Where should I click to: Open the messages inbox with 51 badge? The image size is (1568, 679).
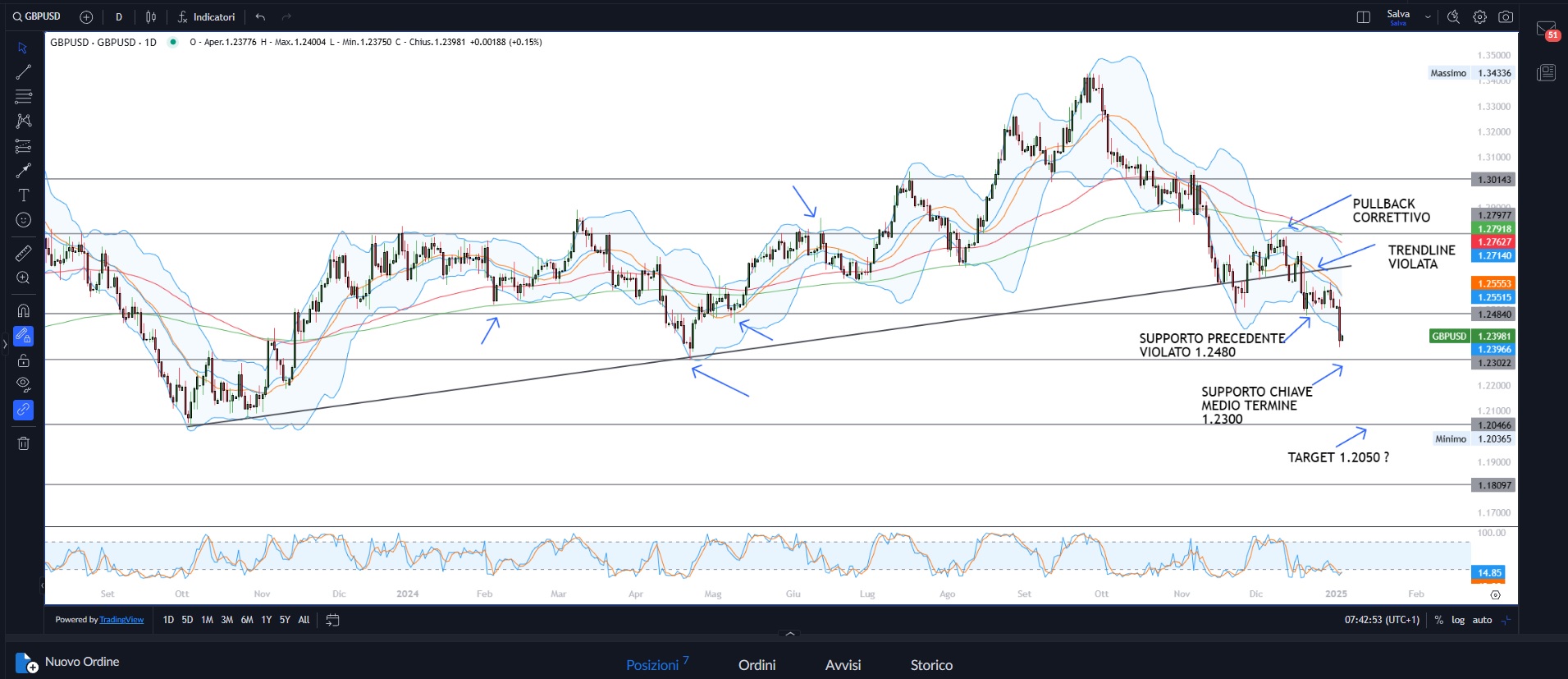(1546, 31)
